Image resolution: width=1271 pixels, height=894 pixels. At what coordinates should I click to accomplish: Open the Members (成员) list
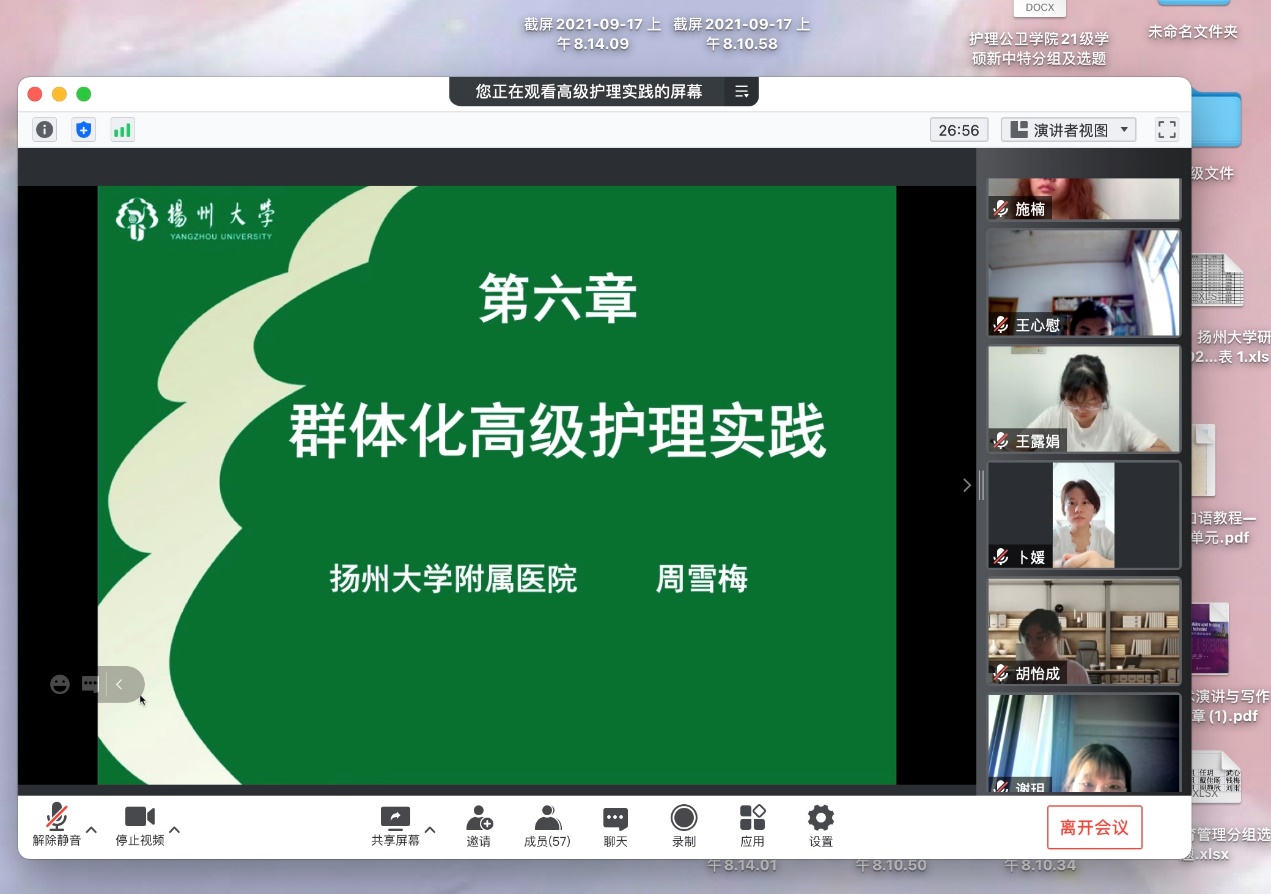coord(547,826)
